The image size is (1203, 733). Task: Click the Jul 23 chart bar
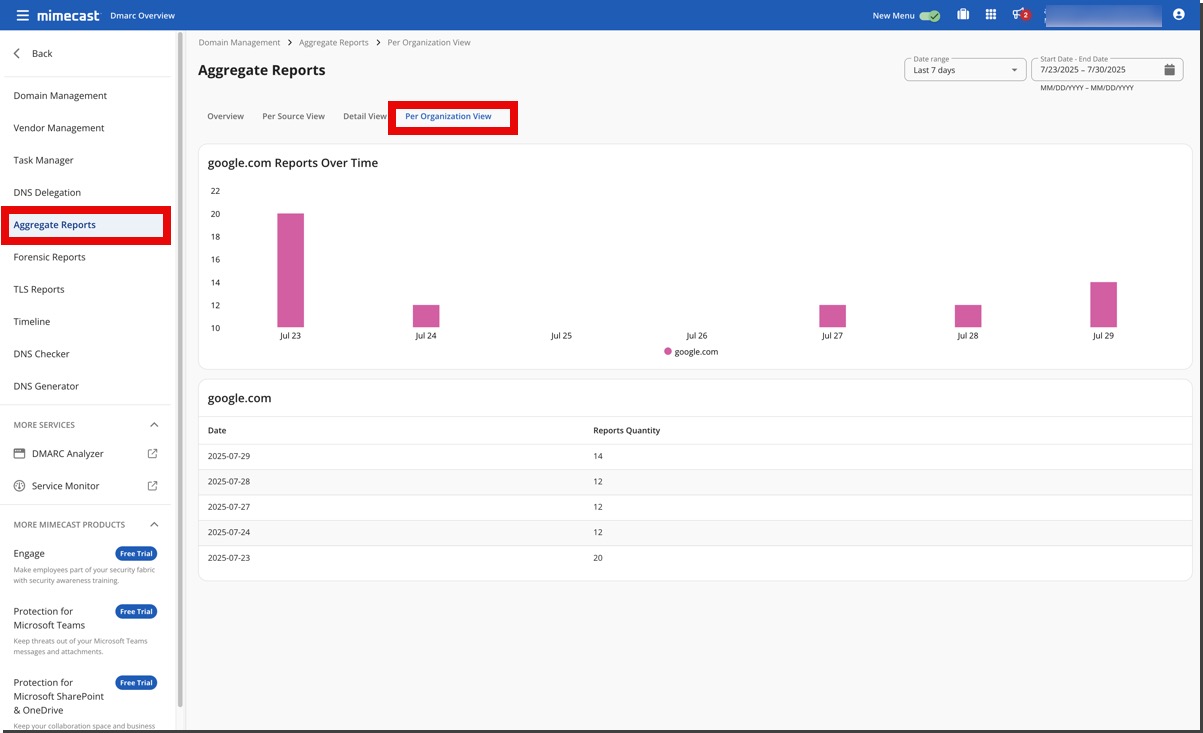[290, 270]
